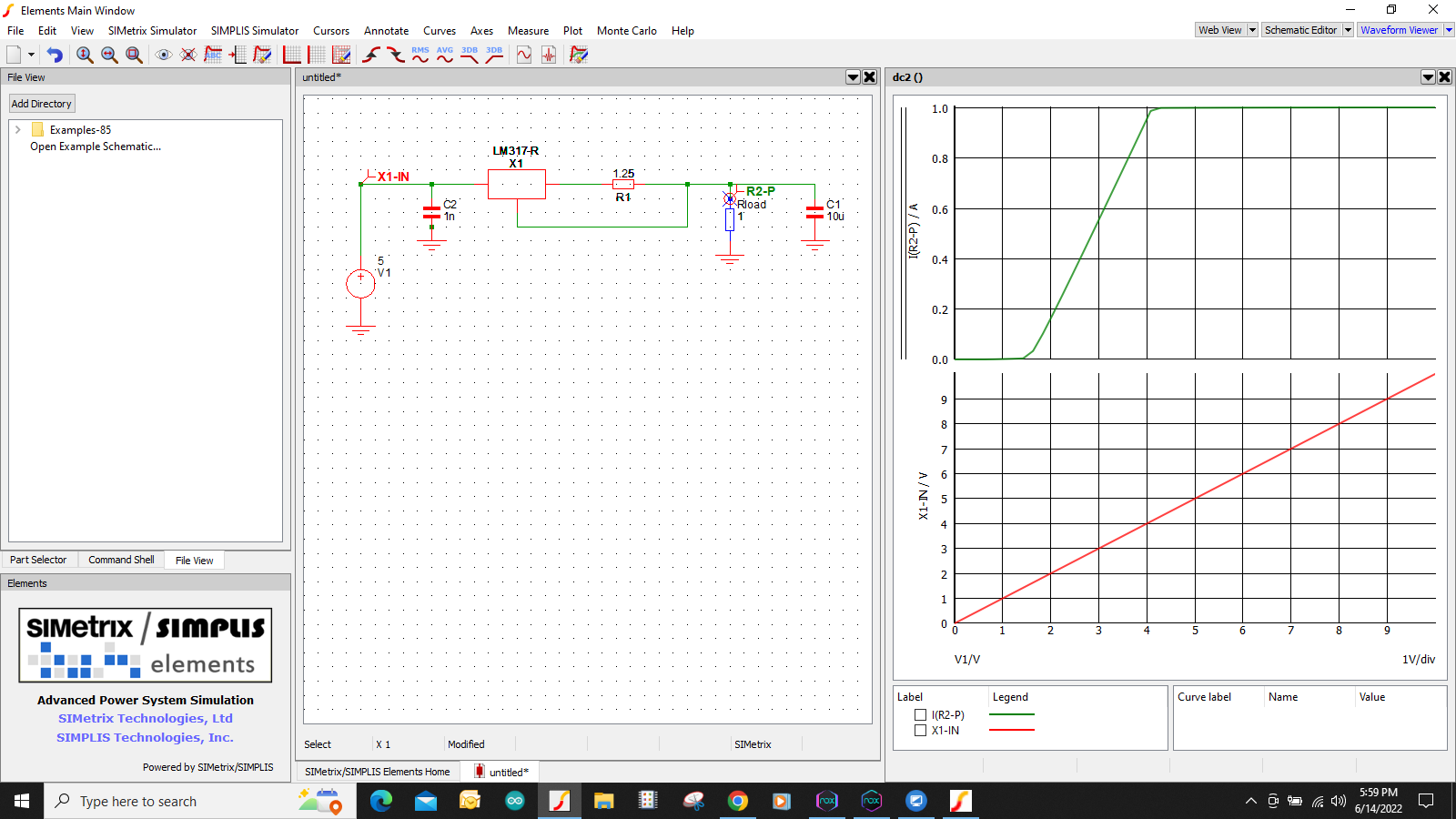1456x819 pixels.
Task: Click the red X1-IN legend line
Action: (x=1011, y=730)
